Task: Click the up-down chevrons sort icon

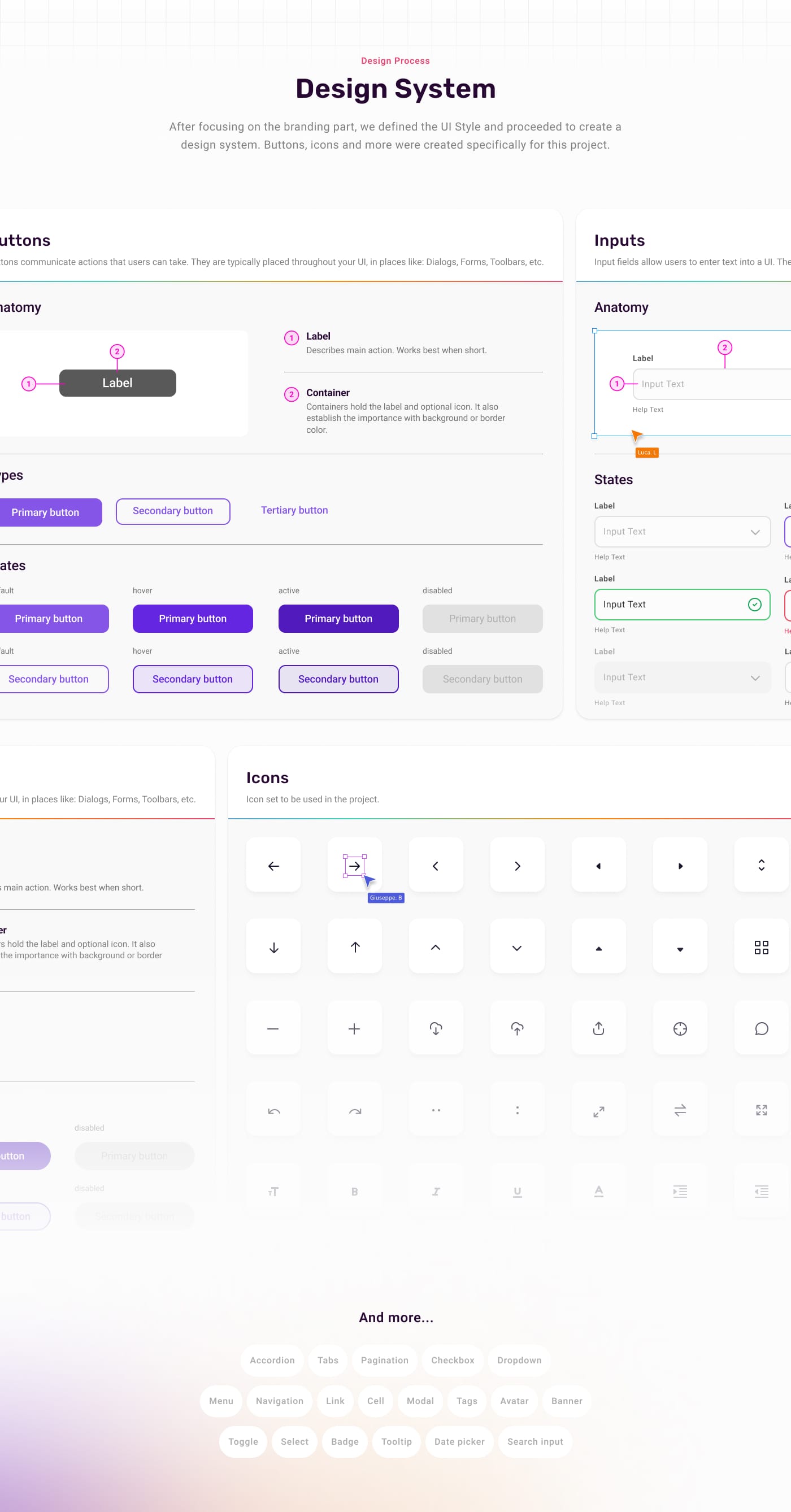Action: pyautogui.click(x=761, y=865)
